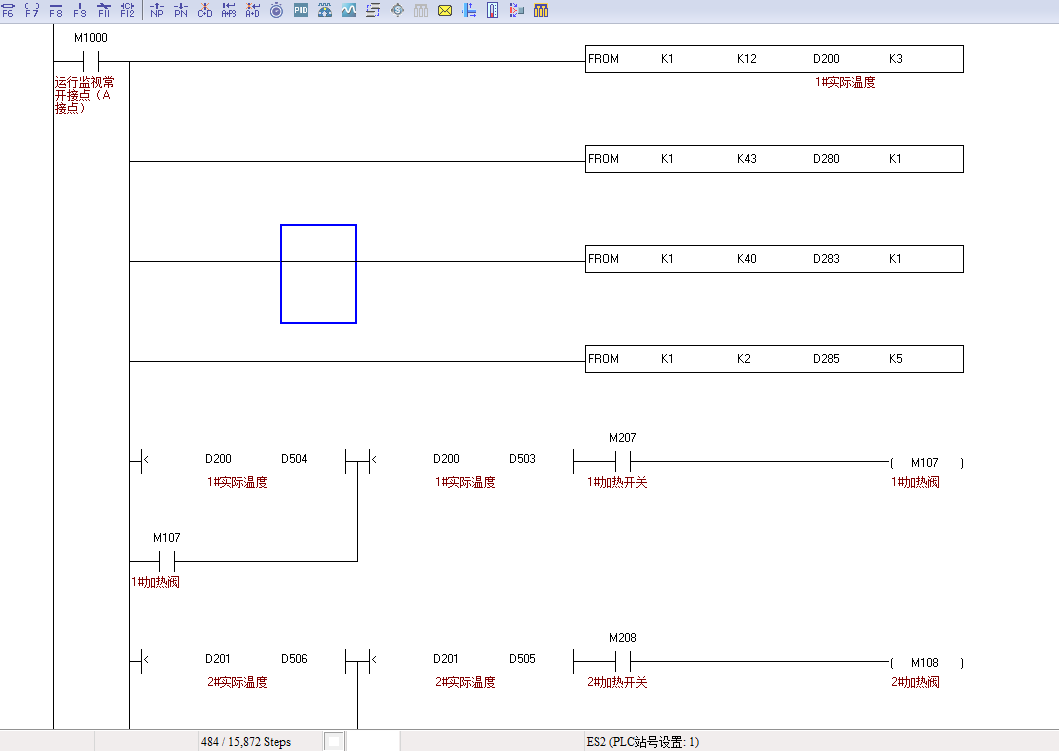Click the timer clock toolbar icon

pyautogui.click(x=276, y=11)
